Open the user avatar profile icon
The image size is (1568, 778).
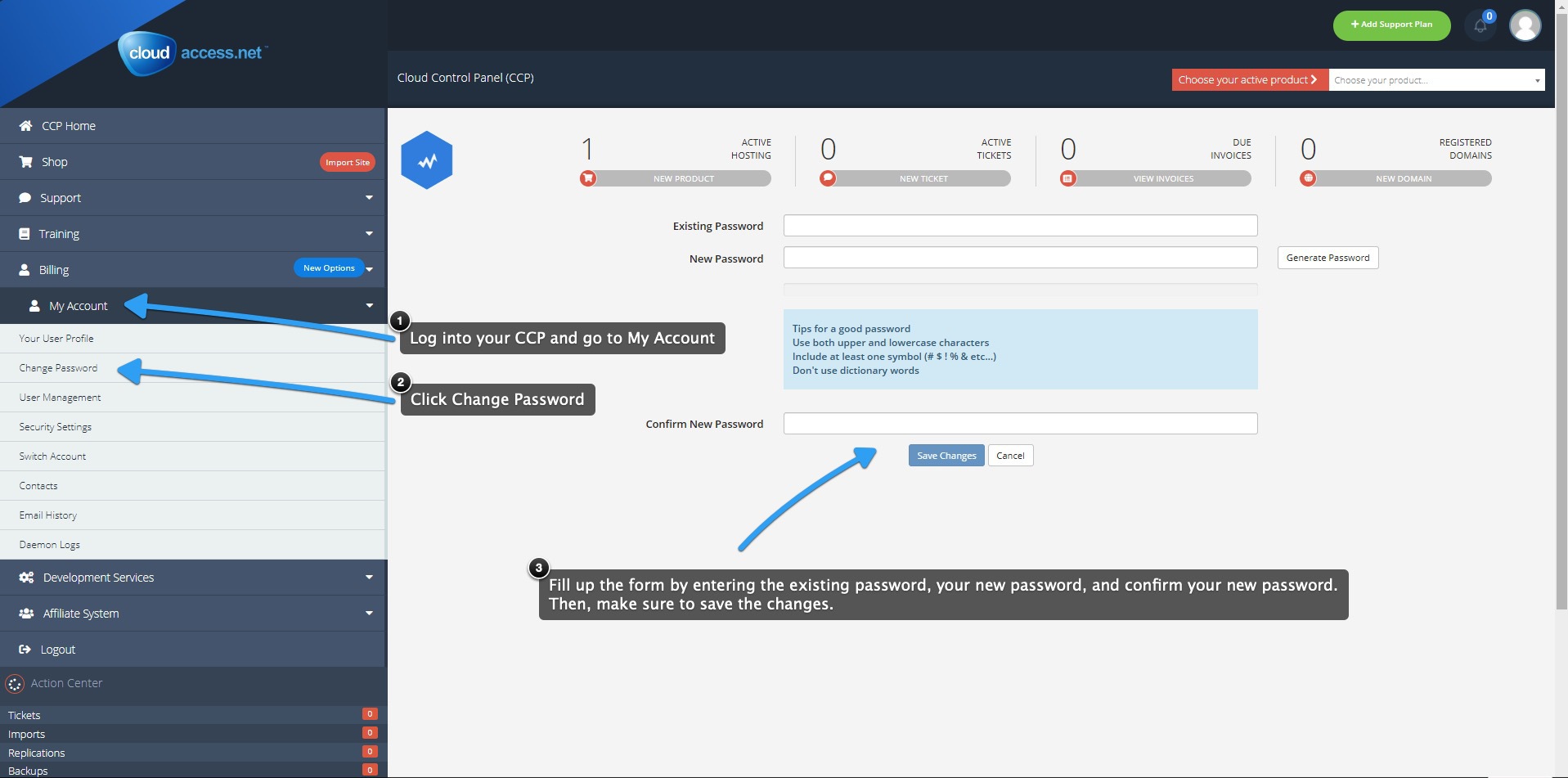1525,25
